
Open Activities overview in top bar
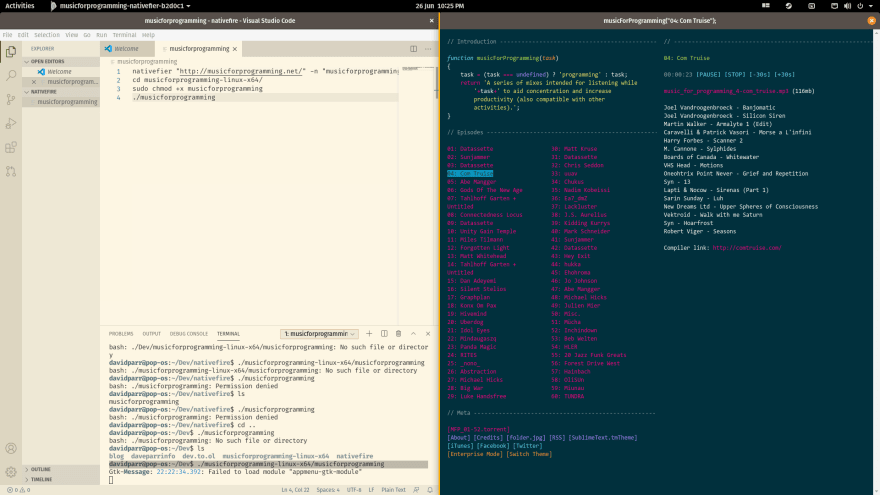(x=20, y=6)
